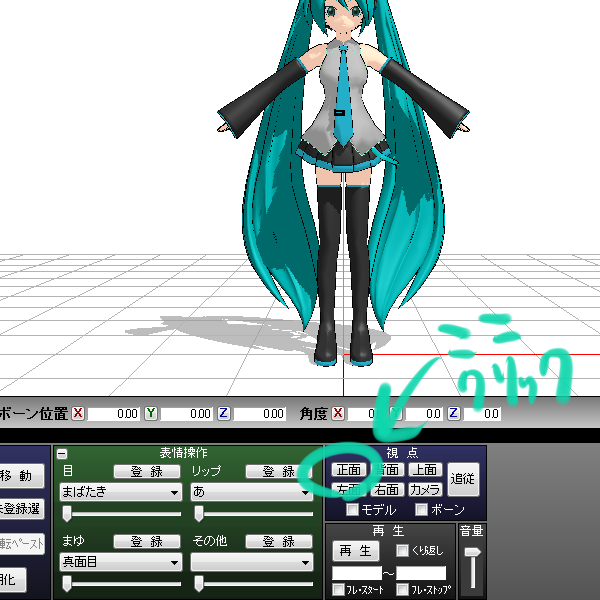Switch view to 右面 (right)

pyautogui.click(x=387, y=489)
